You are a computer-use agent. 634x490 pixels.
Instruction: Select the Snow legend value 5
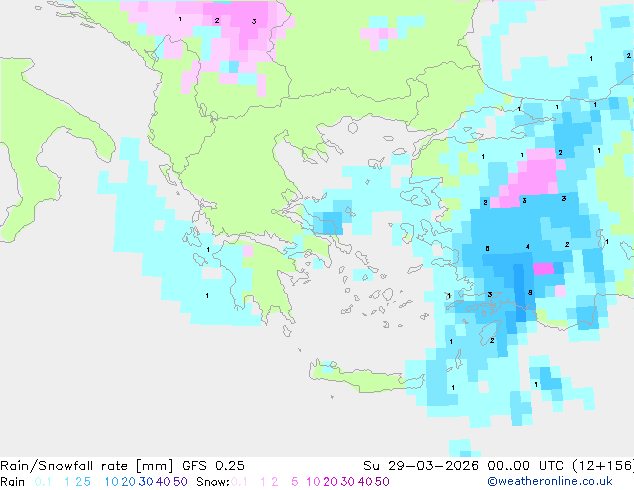(x=295, y=482)
